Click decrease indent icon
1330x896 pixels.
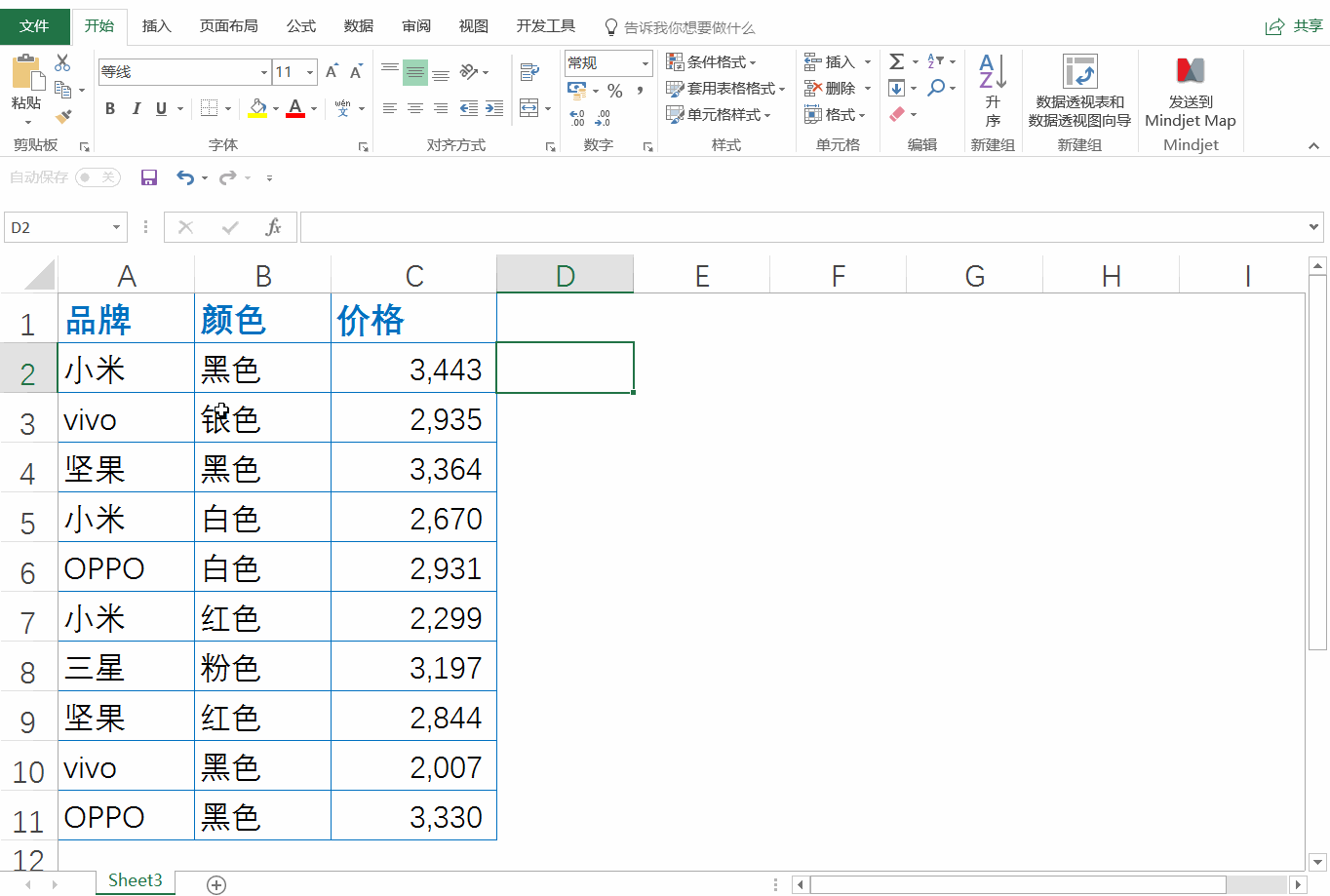tap(469, 108)
